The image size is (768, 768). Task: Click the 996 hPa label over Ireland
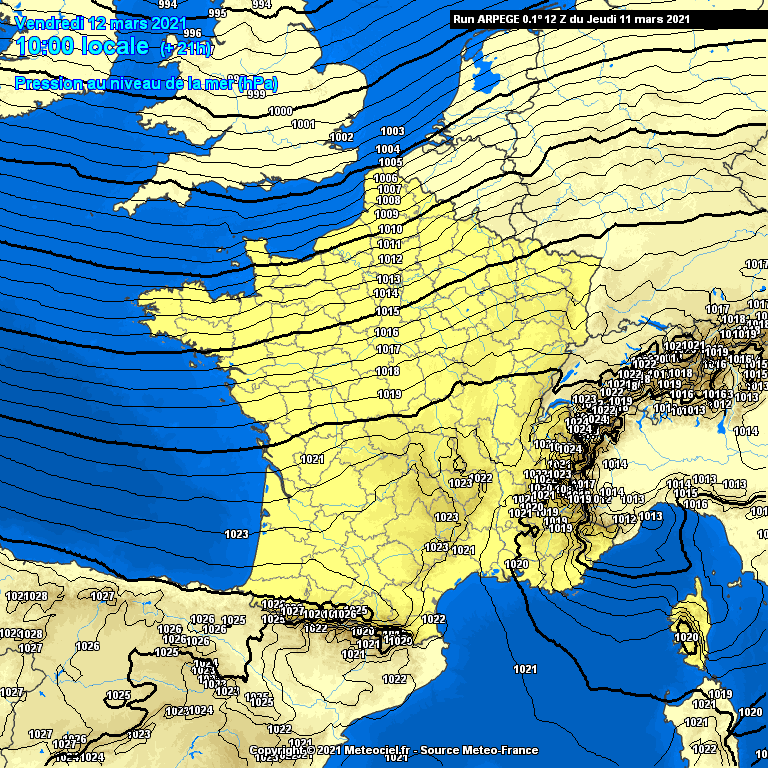192,33
